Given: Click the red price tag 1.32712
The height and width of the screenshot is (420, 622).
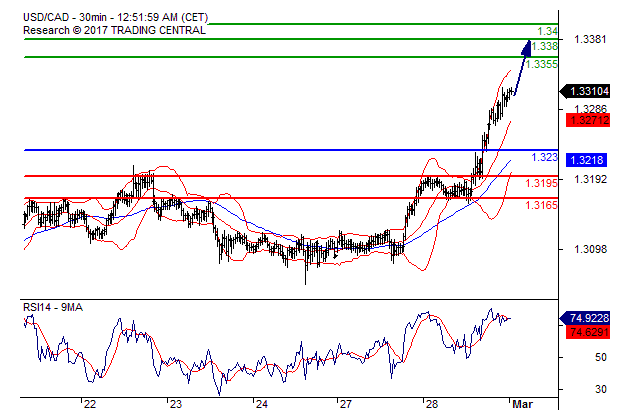Looking at the screenshot, I should [588, 120].
